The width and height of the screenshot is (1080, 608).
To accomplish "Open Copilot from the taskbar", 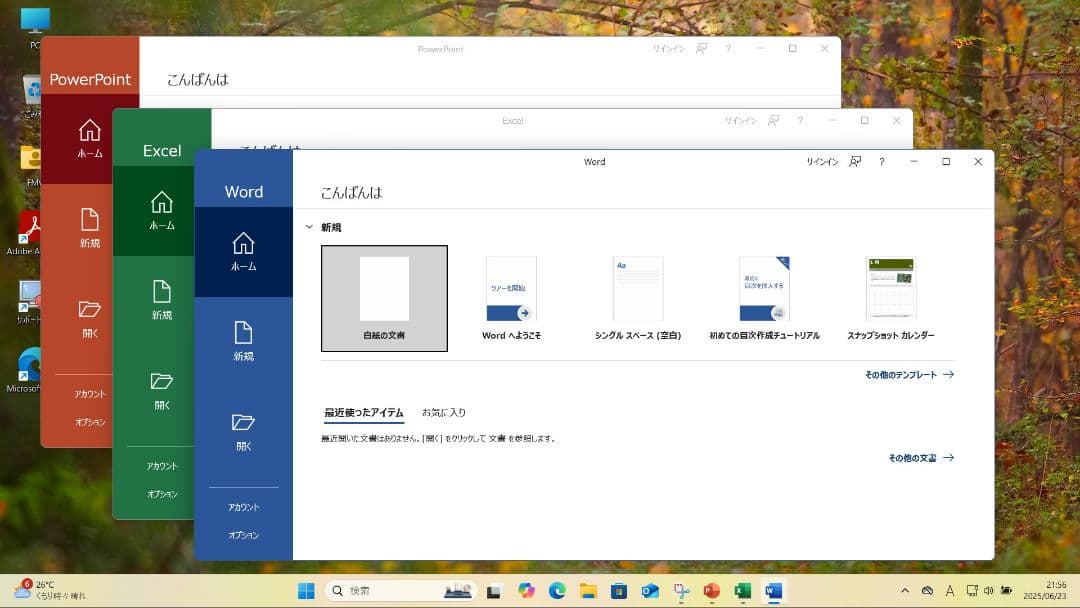I will [526, 590].
